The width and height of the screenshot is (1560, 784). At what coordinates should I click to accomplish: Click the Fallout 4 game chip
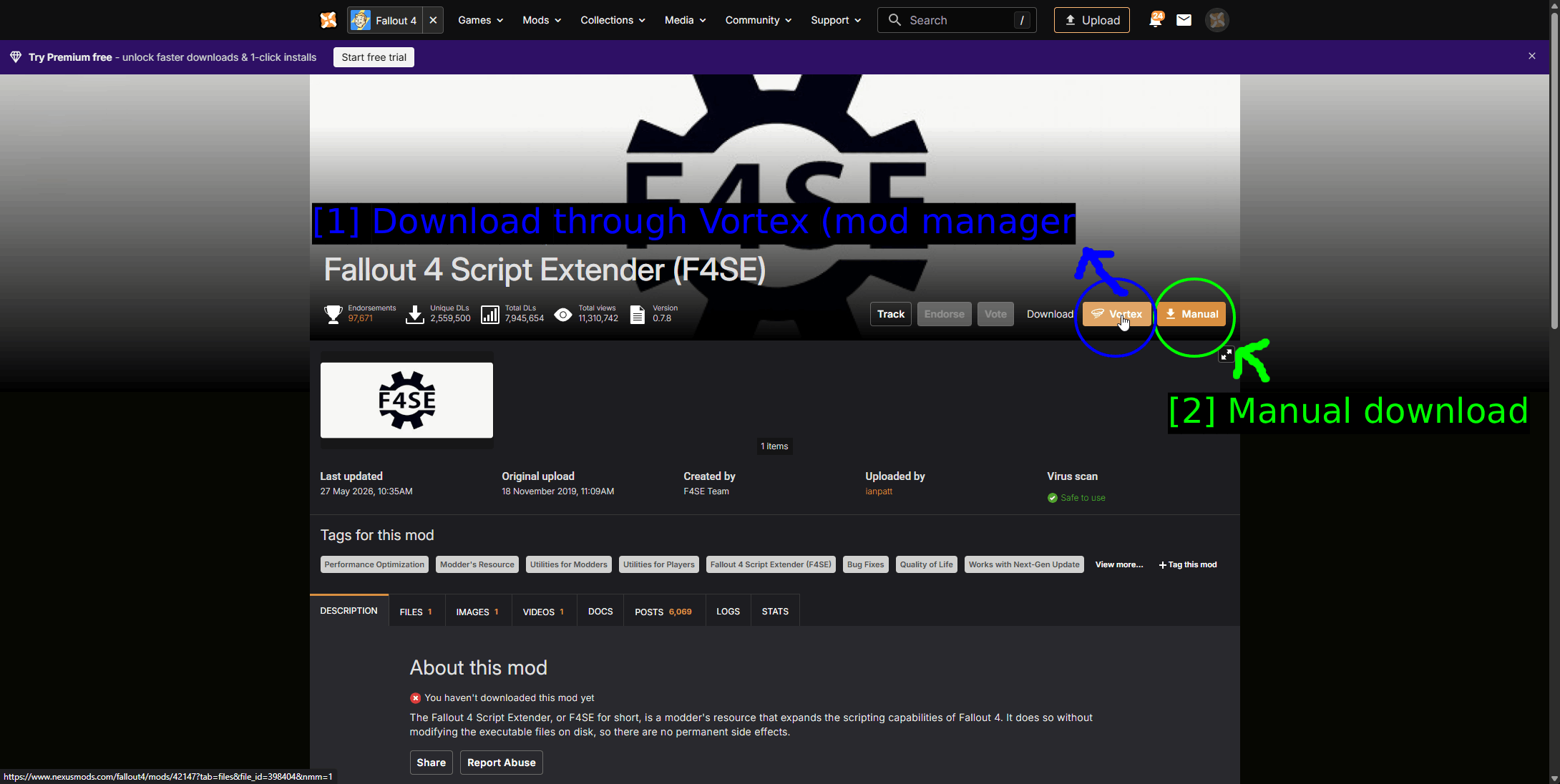click(x=385, y=20)
